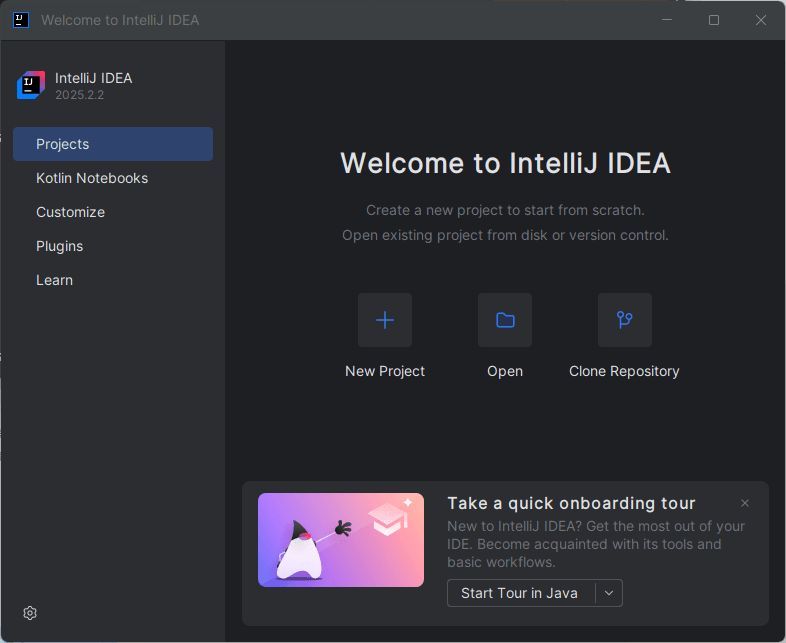This screenshot has height=643, width=786.
Task: Minimize the Welcome to IntelliJ IDEA window
Action: pyautogui.click(x=667, y=20)
